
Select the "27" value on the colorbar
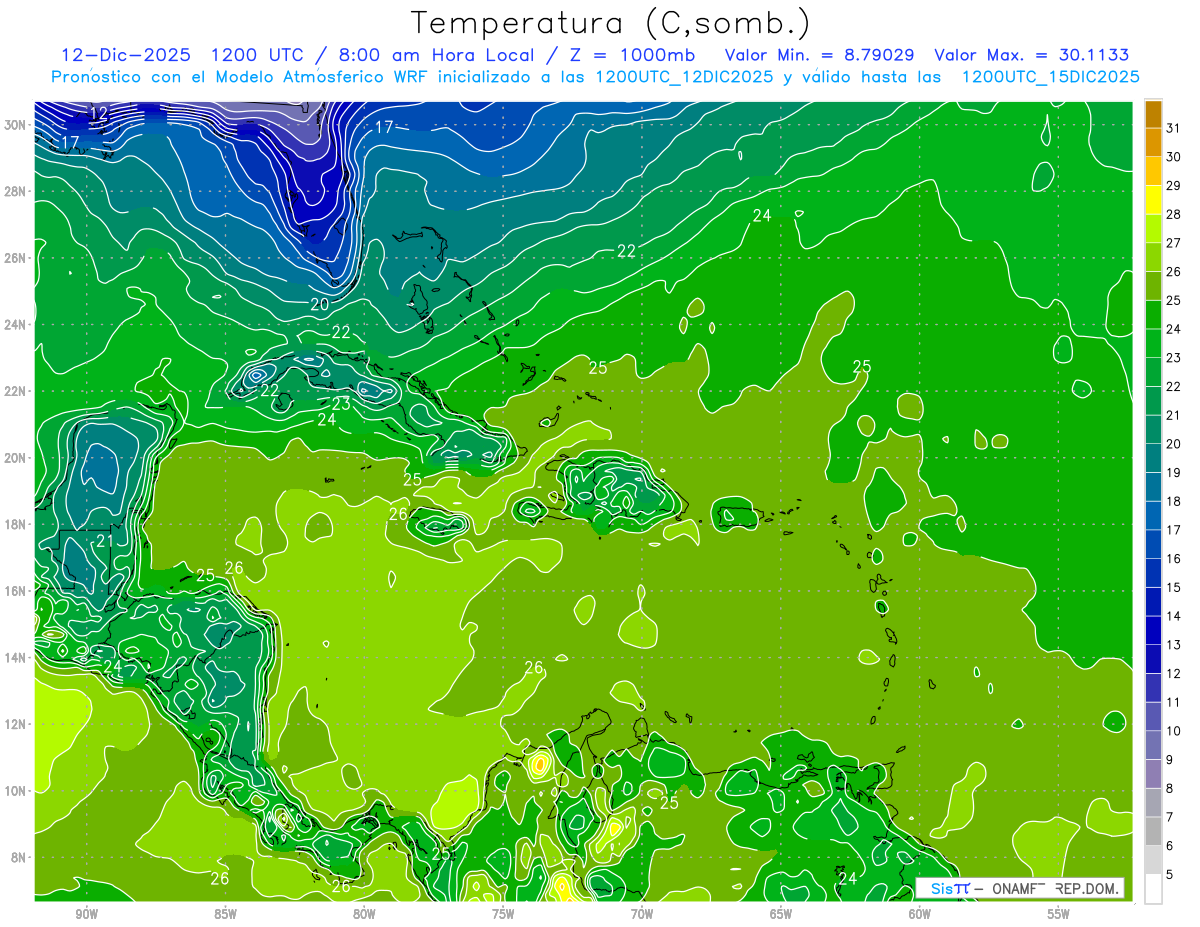coord(1174,243)
